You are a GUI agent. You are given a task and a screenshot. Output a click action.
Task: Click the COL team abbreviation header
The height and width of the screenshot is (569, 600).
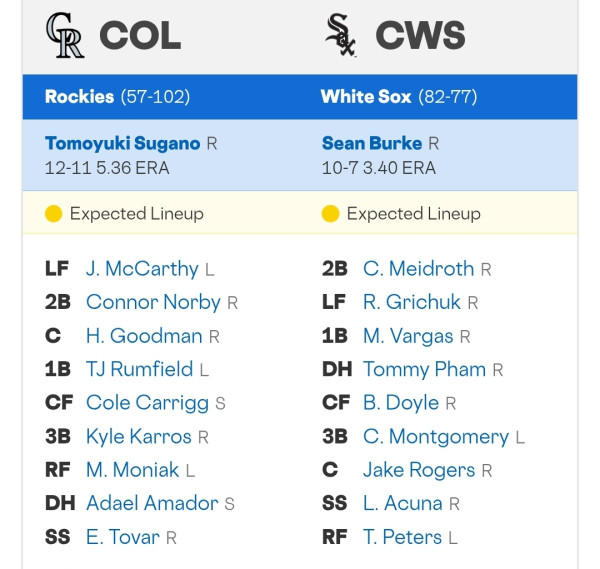coord(140,36)
